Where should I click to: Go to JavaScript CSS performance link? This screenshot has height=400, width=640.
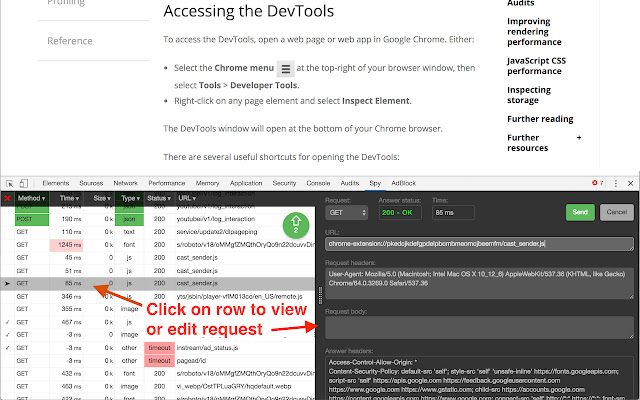536,66
